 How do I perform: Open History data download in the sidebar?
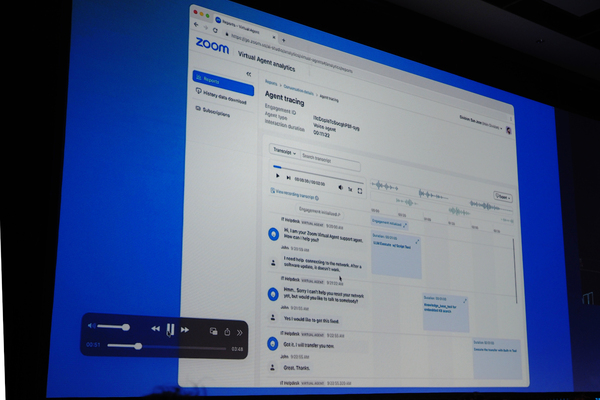[x=221, y=95]
